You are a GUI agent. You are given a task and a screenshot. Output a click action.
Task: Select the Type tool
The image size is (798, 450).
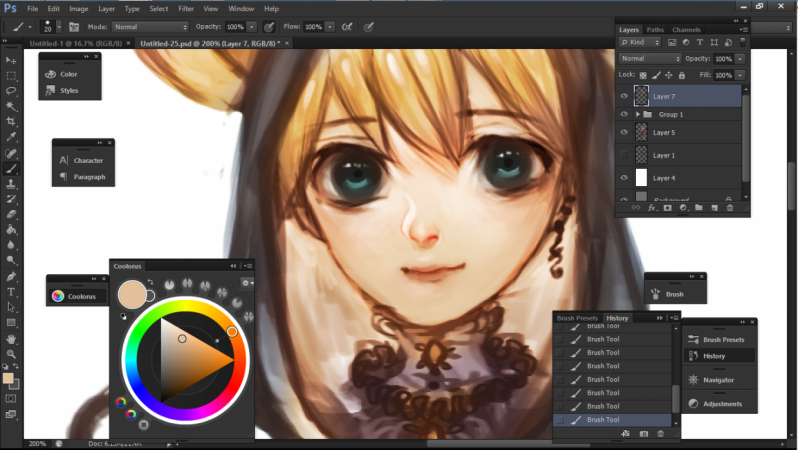11,292
